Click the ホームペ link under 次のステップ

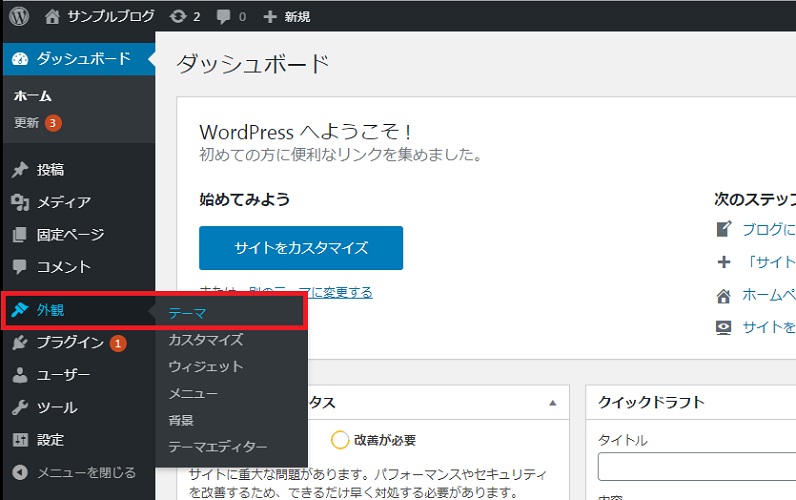pyautogui.click(x=769, y=295)
